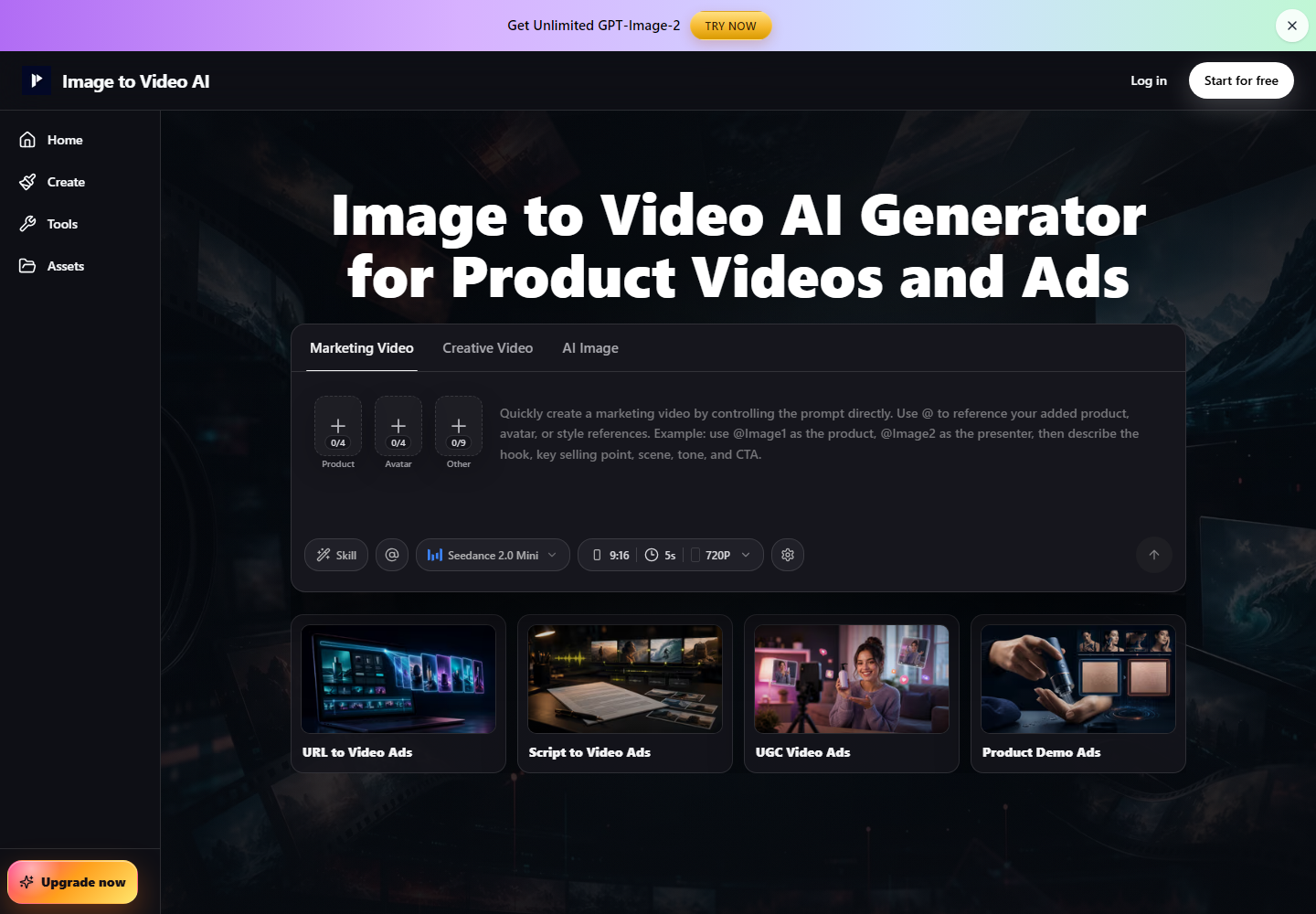Click the Upgrade now button
Screen dimensions: 1316x914
coord(73,882)
